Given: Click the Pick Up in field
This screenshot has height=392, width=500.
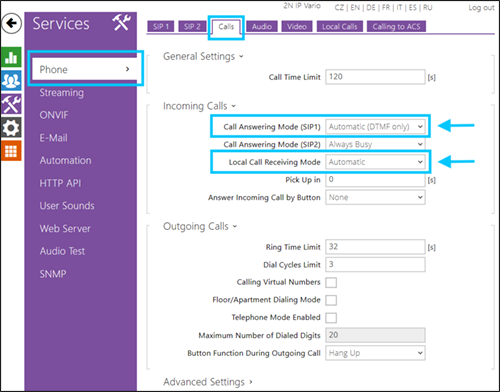Looking at the screenshot, I should pos(375,180).
